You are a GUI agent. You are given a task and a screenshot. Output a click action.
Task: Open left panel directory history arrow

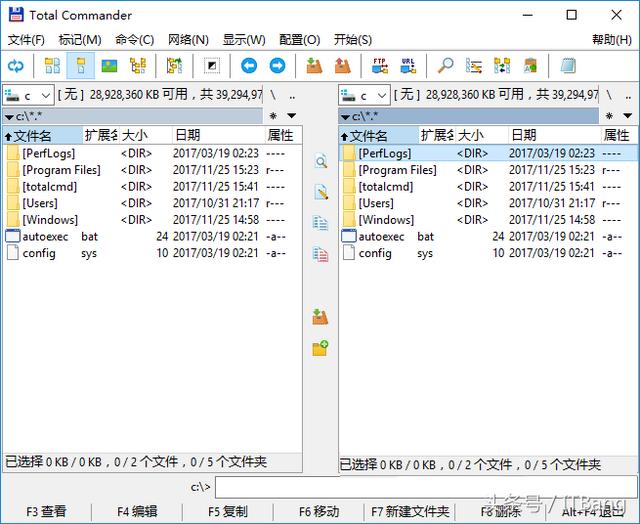point(291,116)
